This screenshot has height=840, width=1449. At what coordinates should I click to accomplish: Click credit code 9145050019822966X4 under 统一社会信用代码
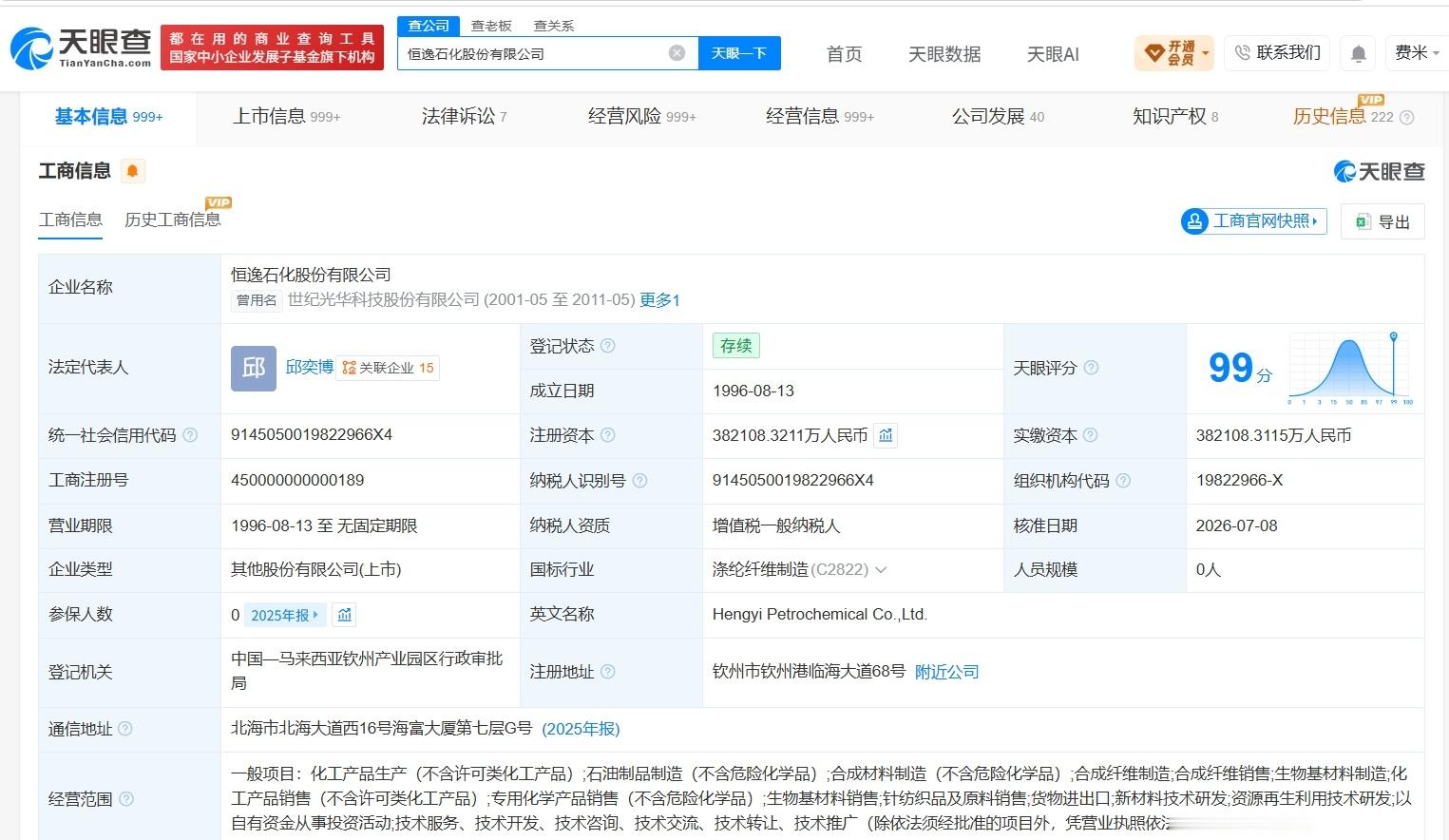point(312,434)
